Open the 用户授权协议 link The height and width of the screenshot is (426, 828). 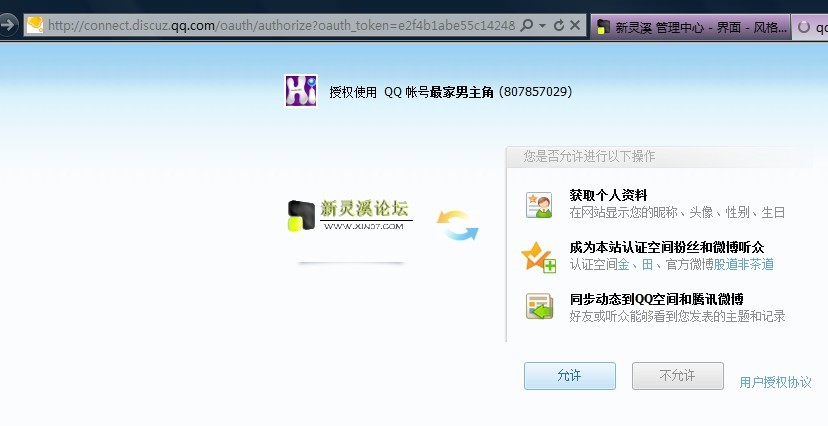pyautogui.click(x=775, y=382)
